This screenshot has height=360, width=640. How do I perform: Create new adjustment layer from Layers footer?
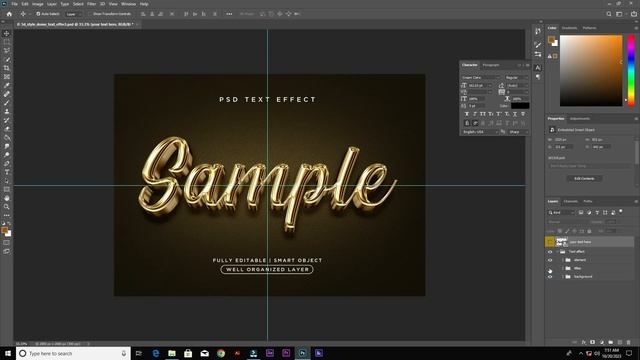[602, 342]
